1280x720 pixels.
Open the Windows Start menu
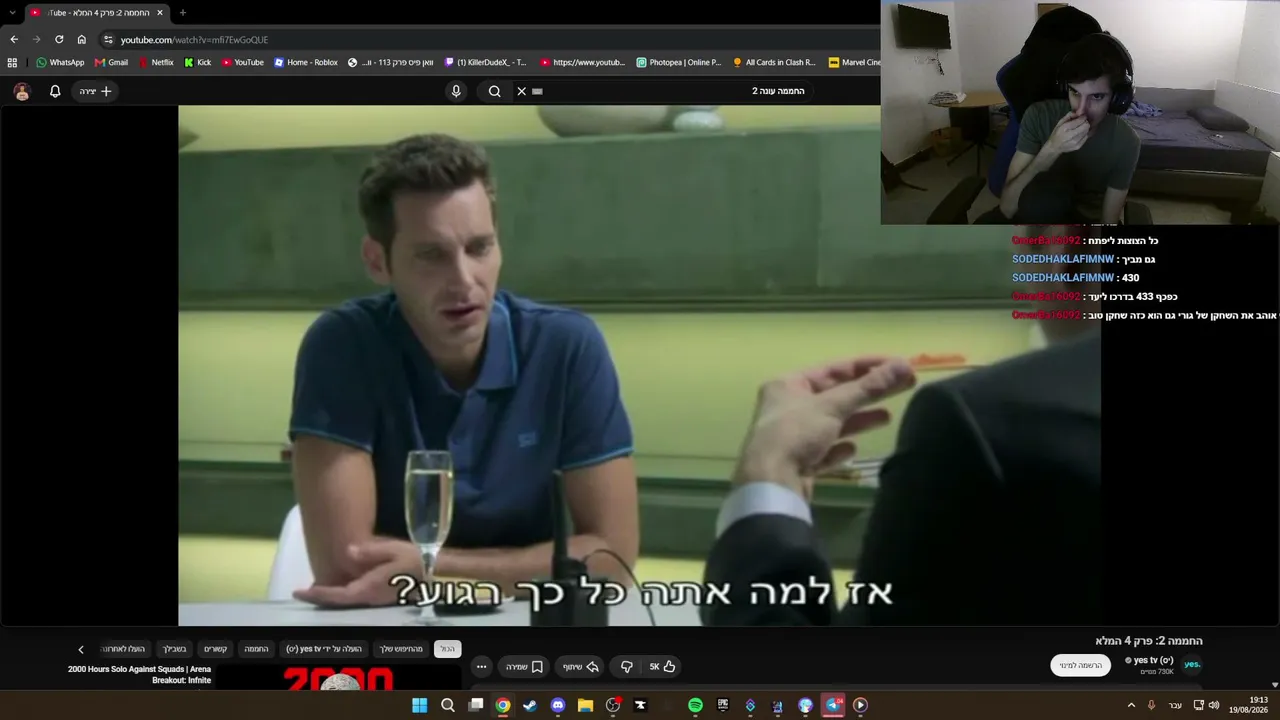click(x=420, y=705)
